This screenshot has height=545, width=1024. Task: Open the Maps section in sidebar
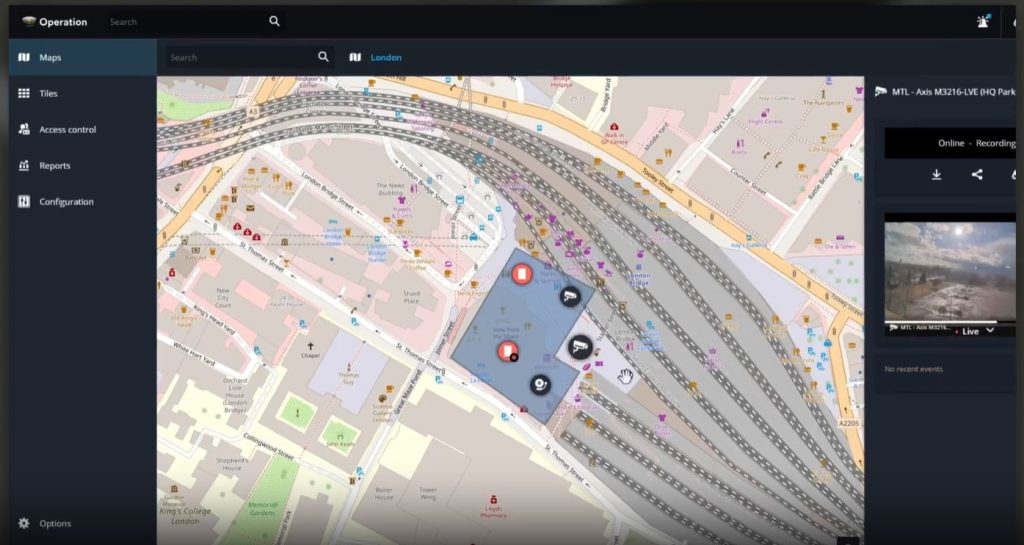point(50,58)
